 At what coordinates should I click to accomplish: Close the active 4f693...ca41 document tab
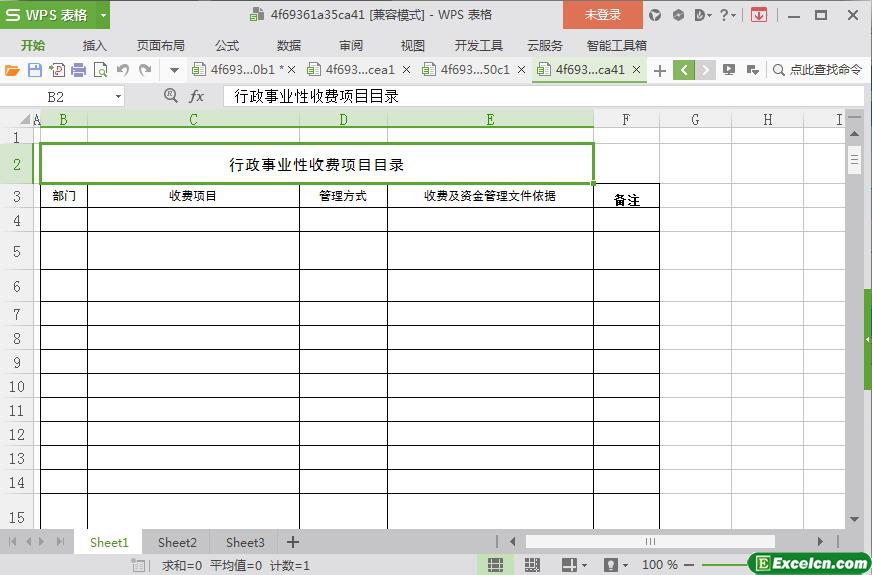(637, 70)
